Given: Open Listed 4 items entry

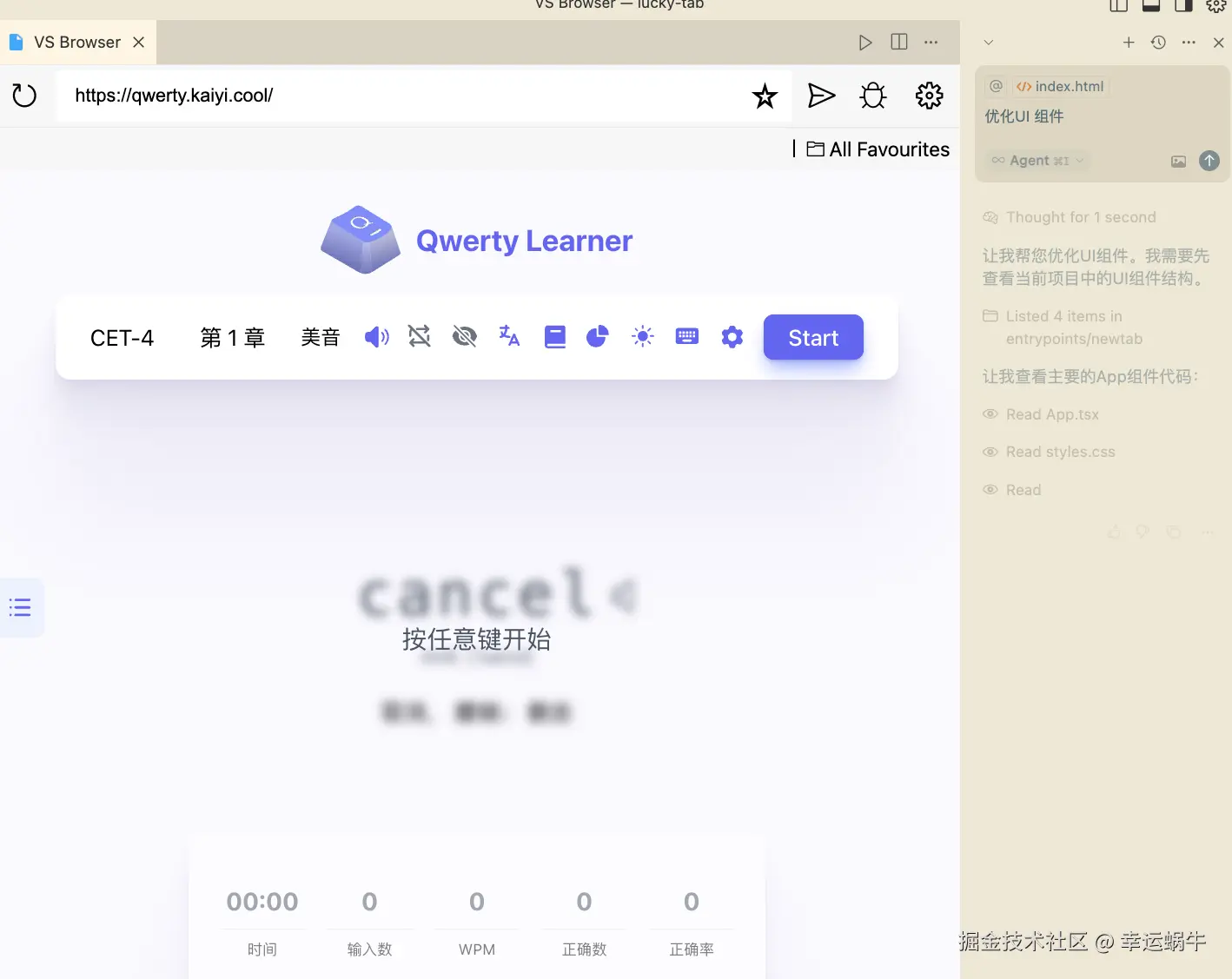Looking at the screenshot, I should click(1063, 327).
